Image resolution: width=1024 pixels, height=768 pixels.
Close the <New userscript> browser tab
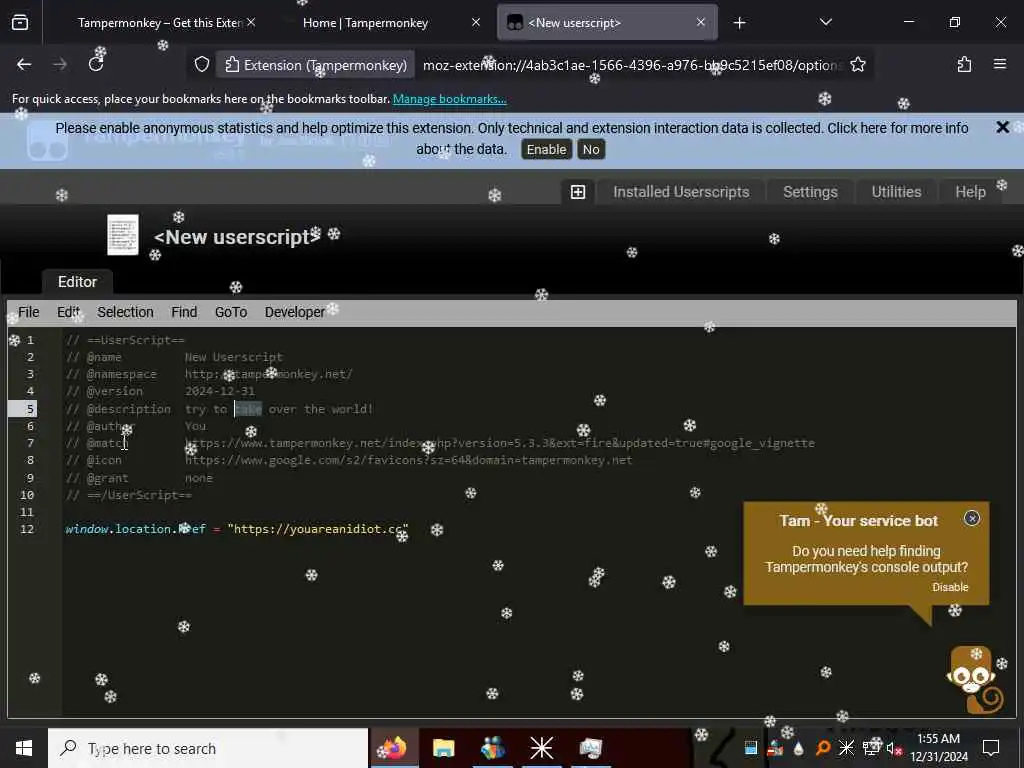click(x=701, y=22)
